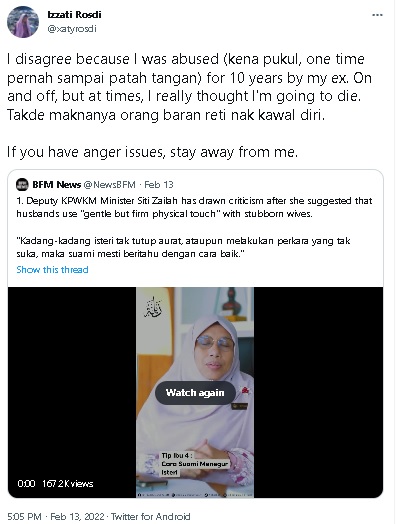Select Show this thread
401x524 pixels.
coord(52,270)
